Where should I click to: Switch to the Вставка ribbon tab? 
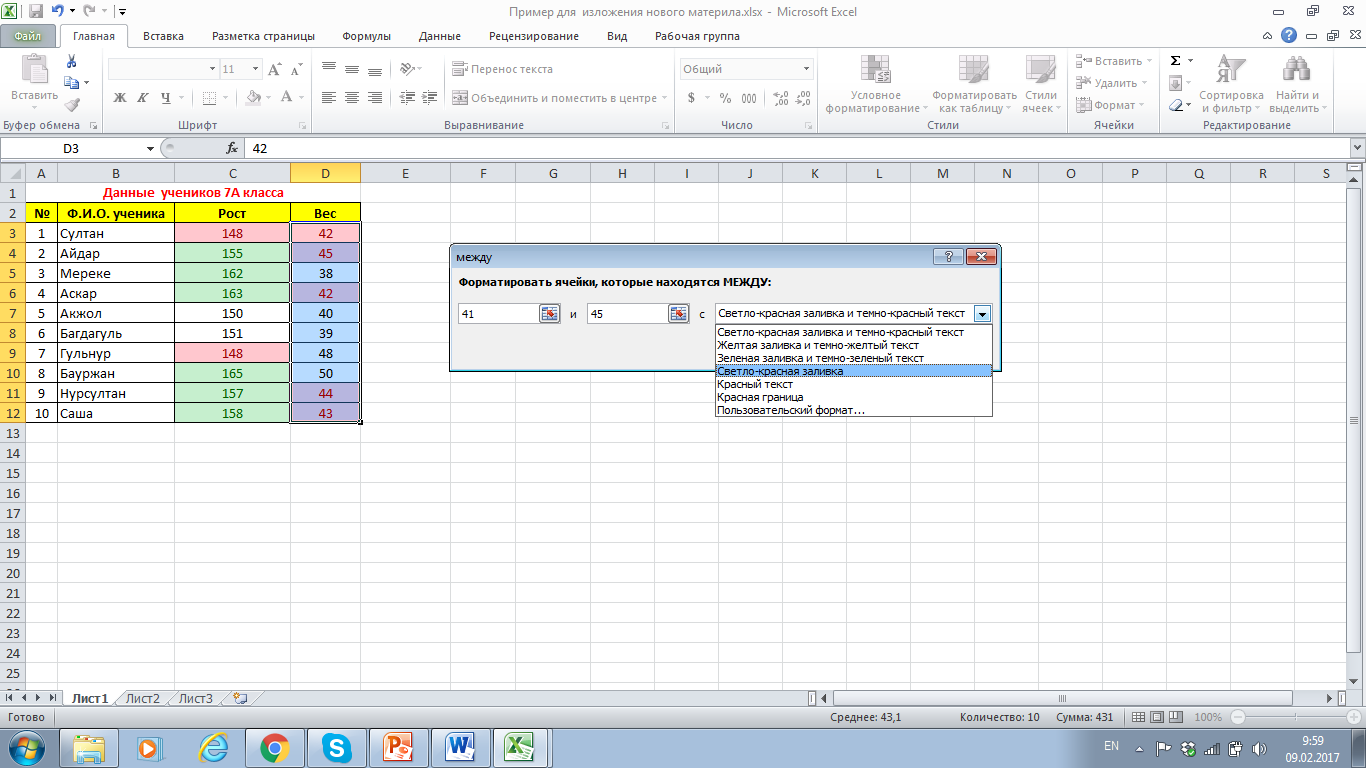point(163,36)
